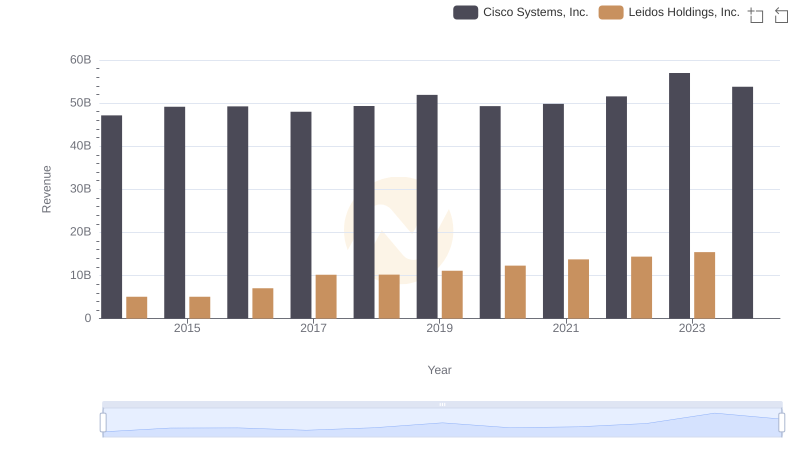Select the Cisco bar for 2019
This screenshot has height=461, width=800.
click(427, 207)
